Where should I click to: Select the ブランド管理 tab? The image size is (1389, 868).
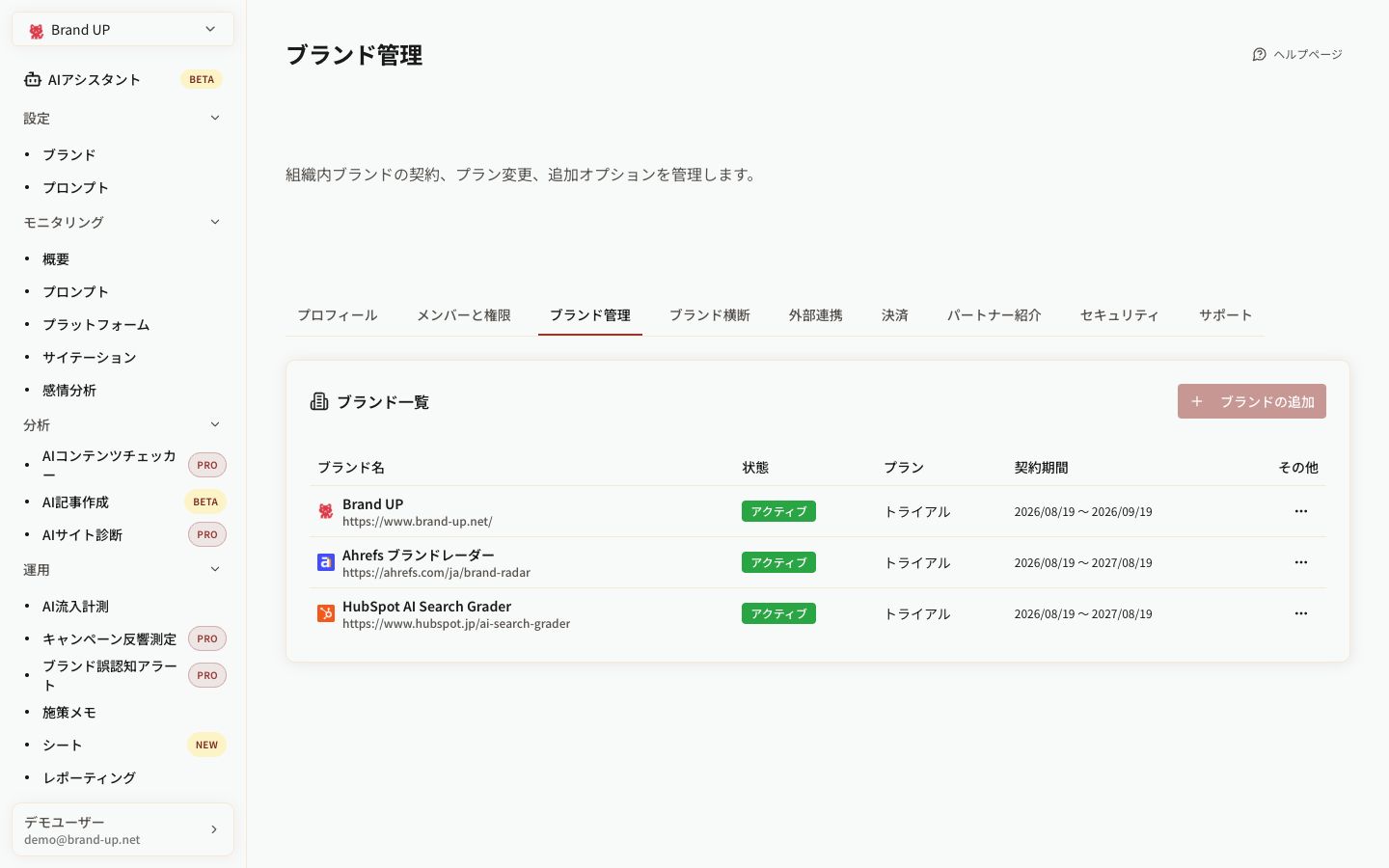[590, 315]
